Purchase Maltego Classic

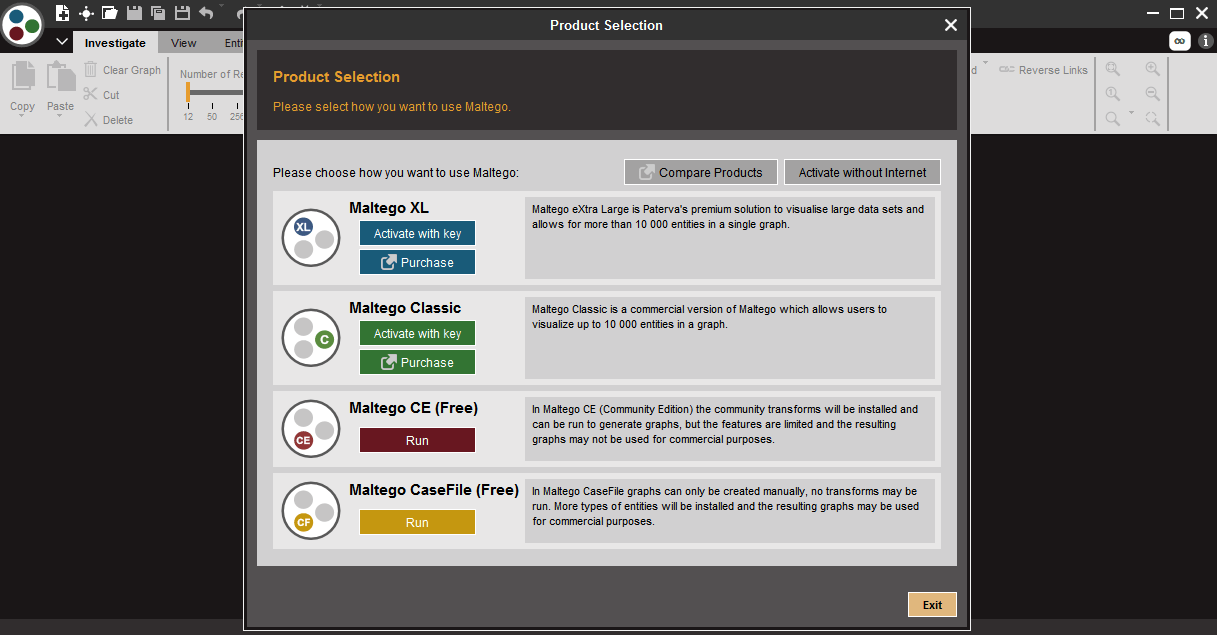pyautogui.click(x=418, y=362)
